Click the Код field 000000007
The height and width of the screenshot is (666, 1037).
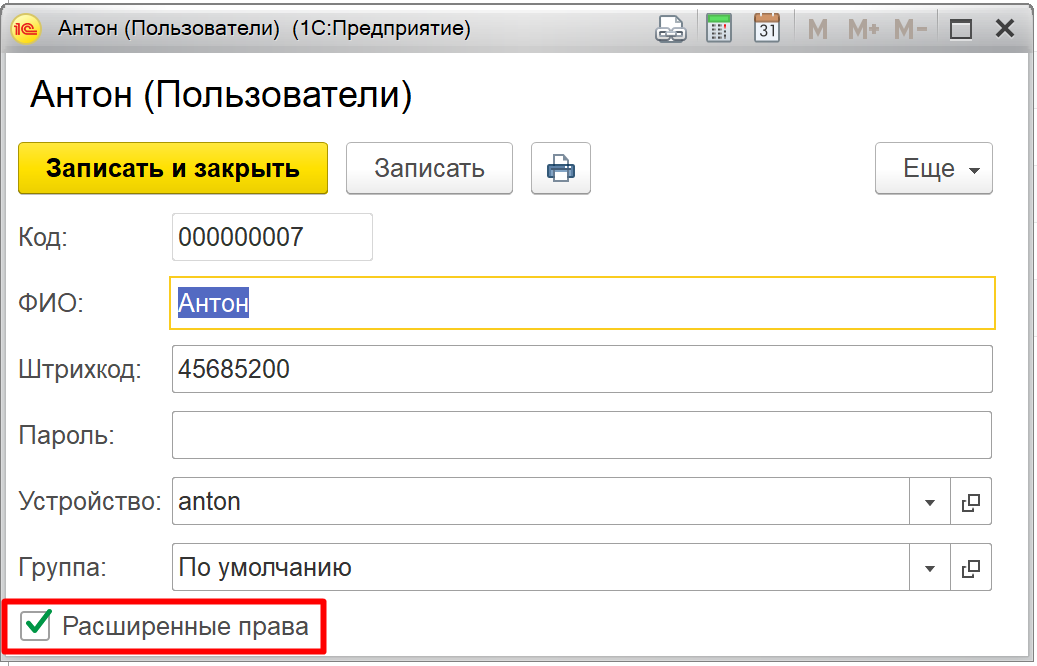click(x=272, y=237)
